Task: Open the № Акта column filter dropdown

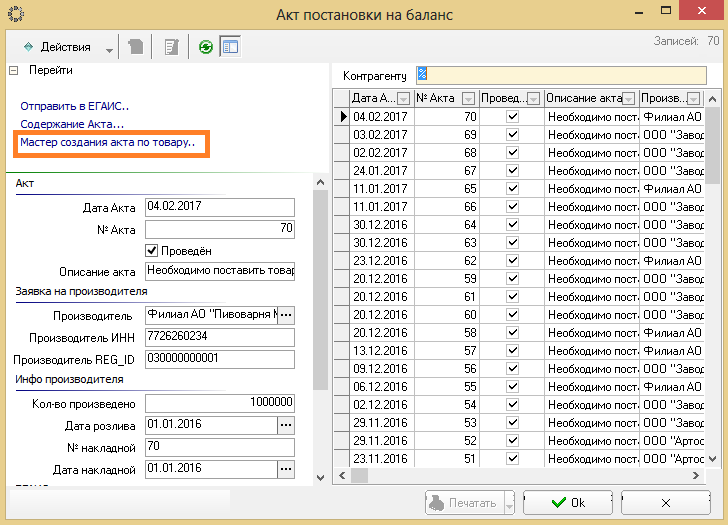Action: [468, 98]
